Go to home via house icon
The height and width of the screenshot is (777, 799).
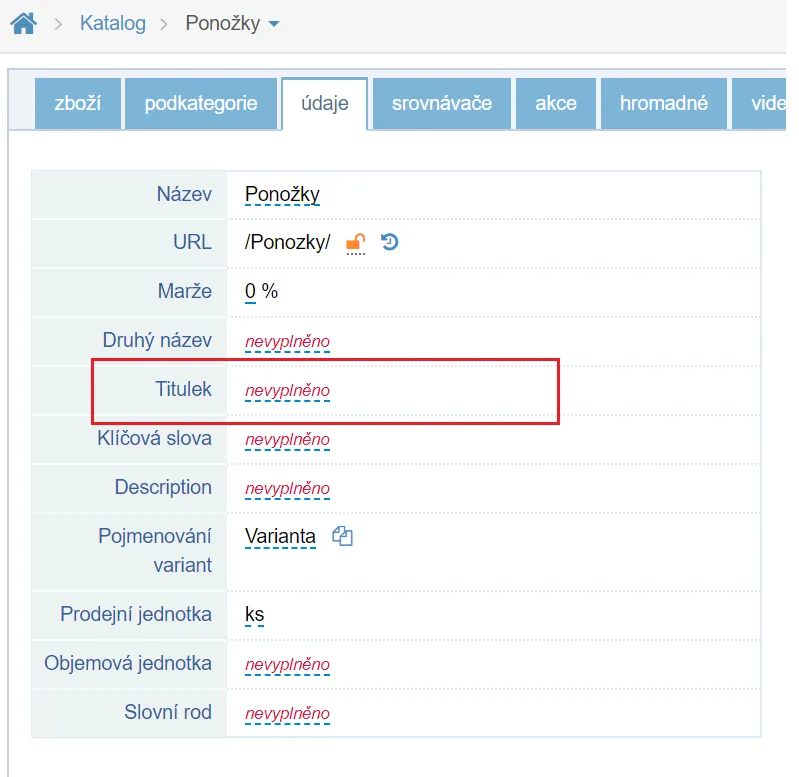coord(23,23)
